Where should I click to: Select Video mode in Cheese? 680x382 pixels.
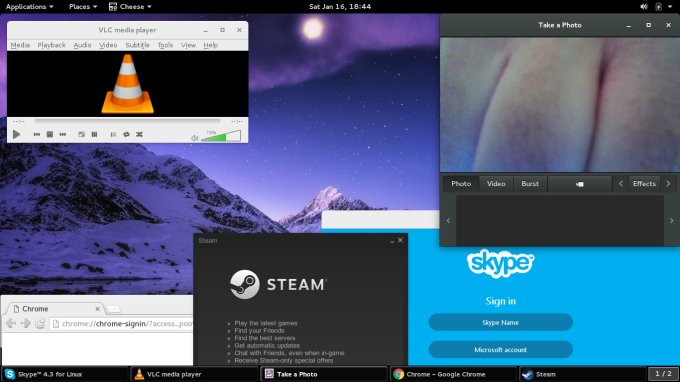[x=496, y=184]
